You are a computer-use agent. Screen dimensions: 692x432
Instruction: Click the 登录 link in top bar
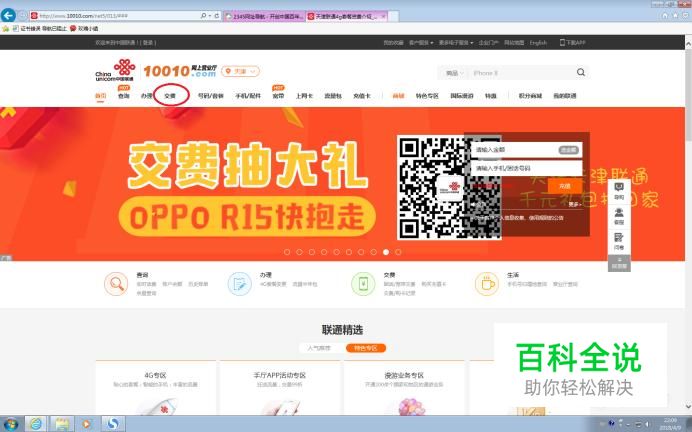(148, 43)
